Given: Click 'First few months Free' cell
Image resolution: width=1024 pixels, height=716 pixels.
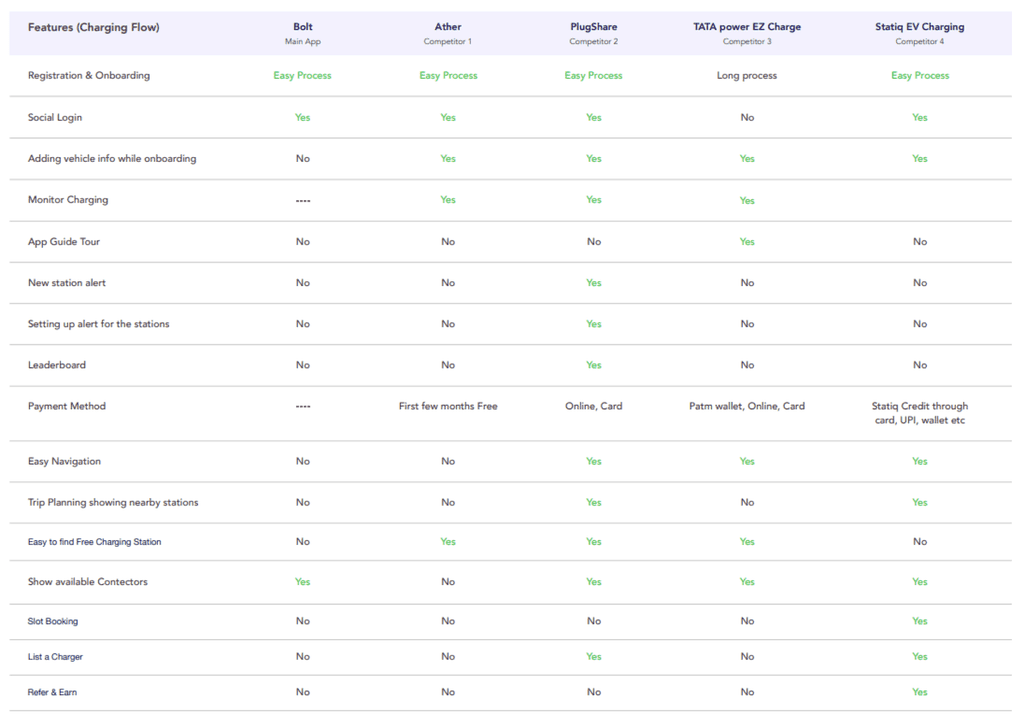Looking at the screenshot, I should pyautogui.click(x=448, y=406).
